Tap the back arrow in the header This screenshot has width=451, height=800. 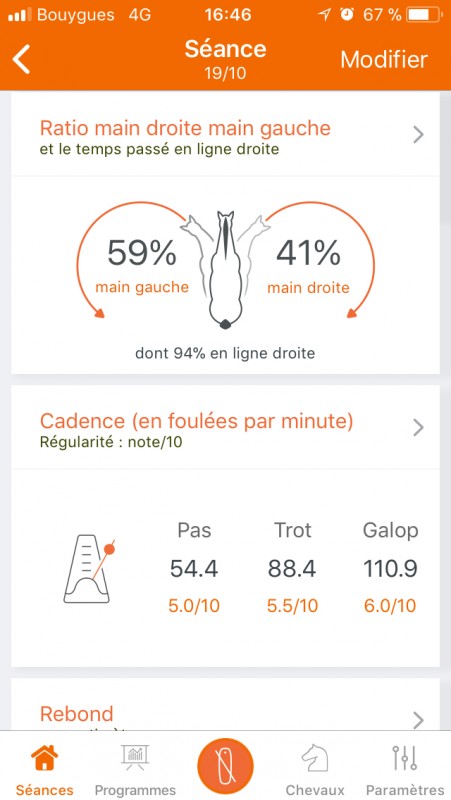pyautogui.click(x=22, y=59)
